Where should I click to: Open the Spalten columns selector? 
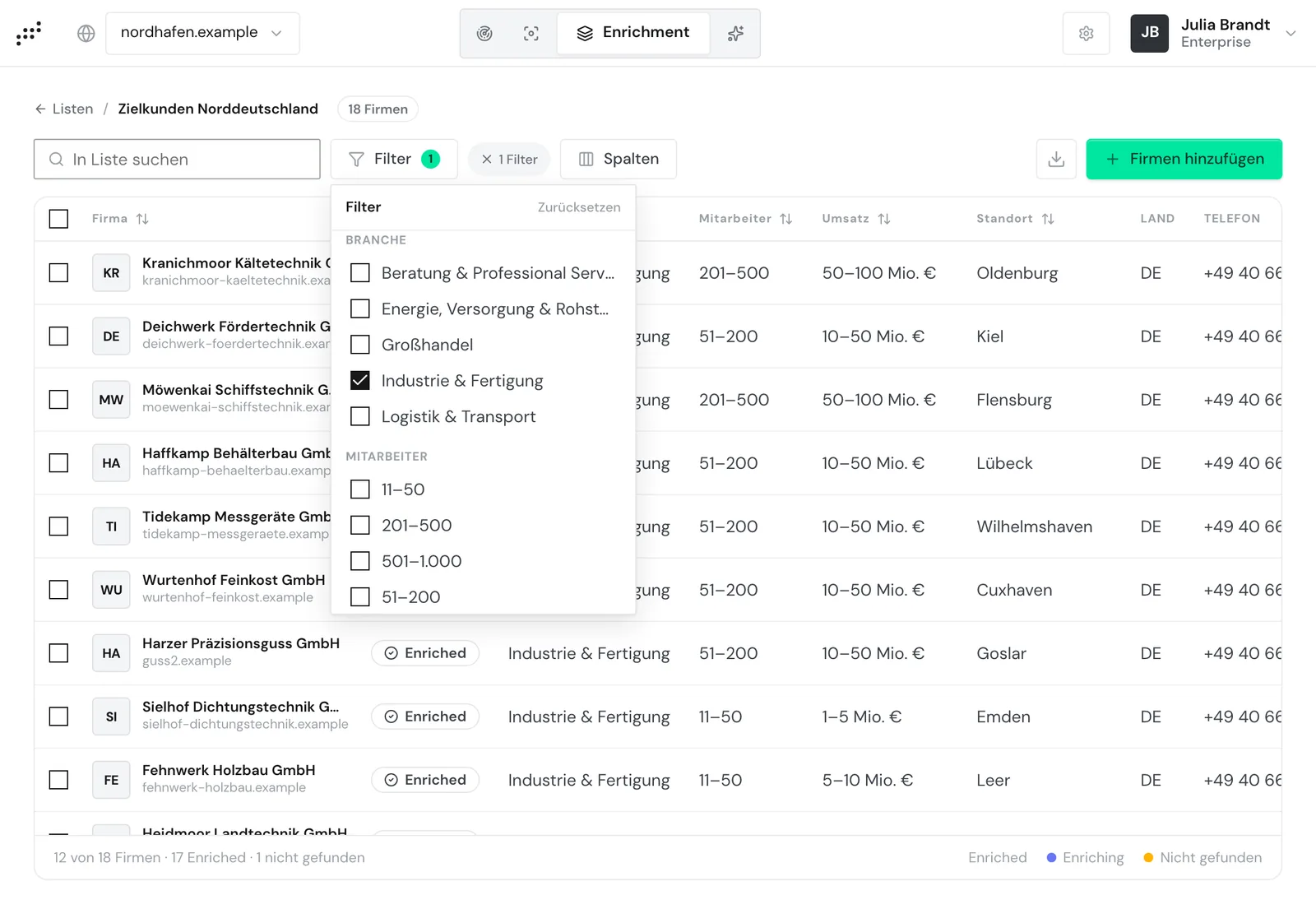[619, 159]
